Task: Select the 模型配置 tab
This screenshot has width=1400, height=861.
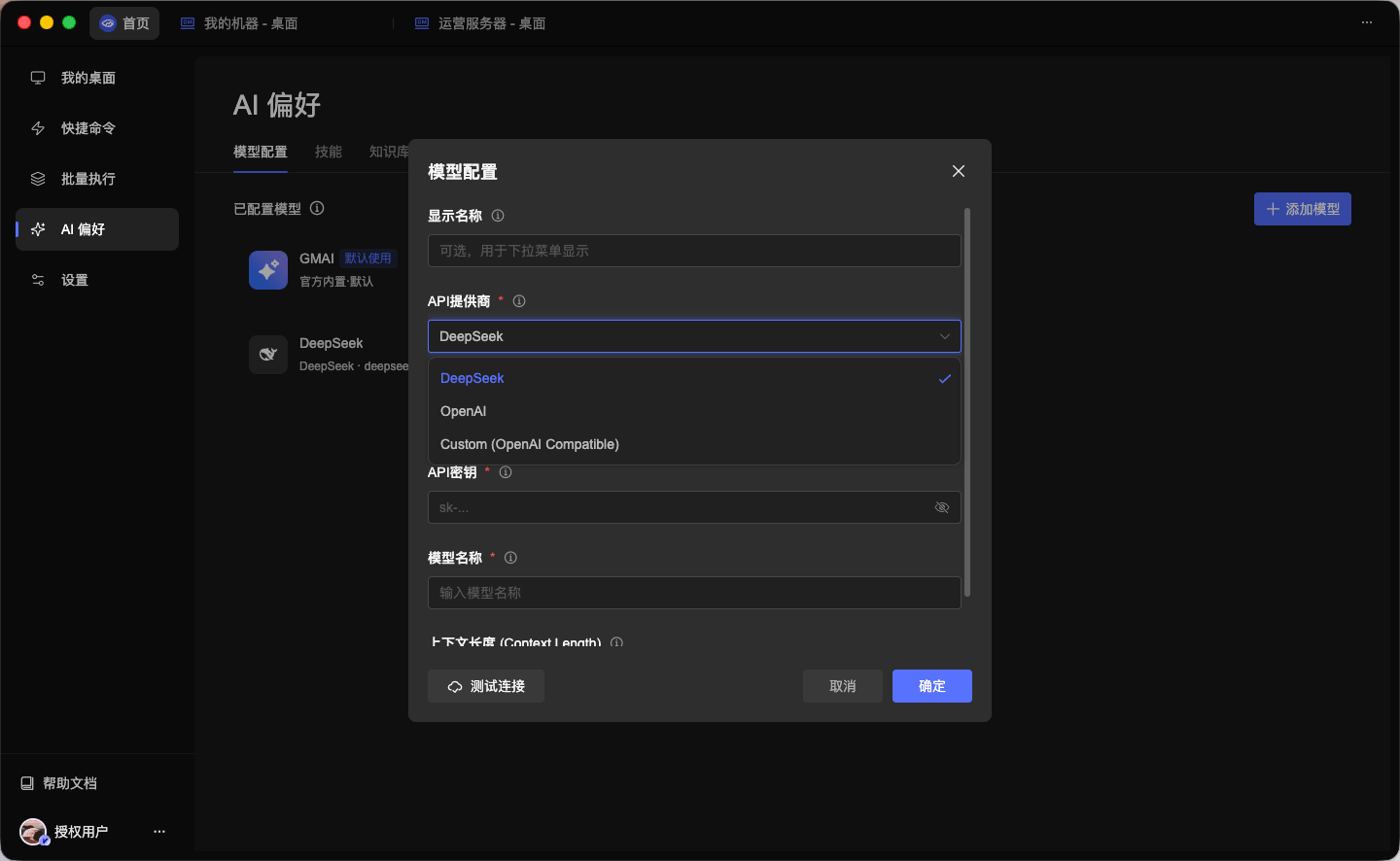Action: tap(261, 152)
